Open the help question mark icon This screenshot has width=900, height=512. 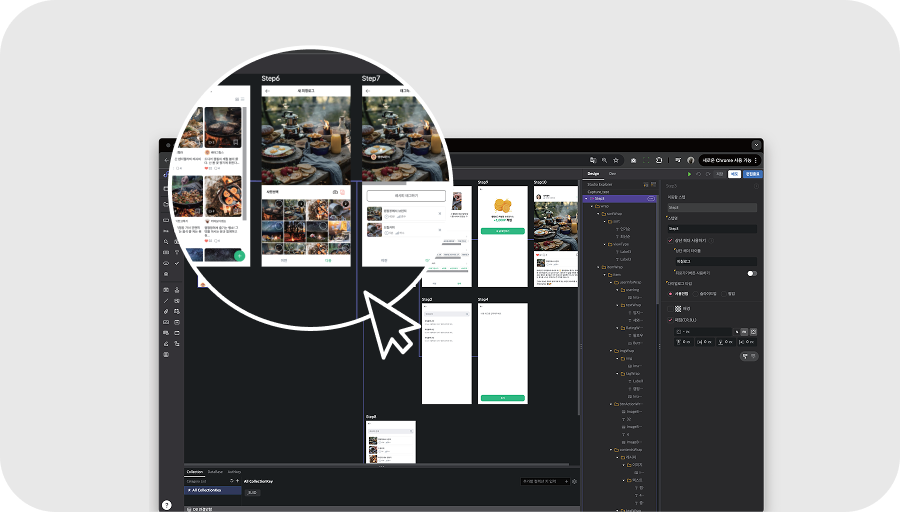click(x=167, y=505)
